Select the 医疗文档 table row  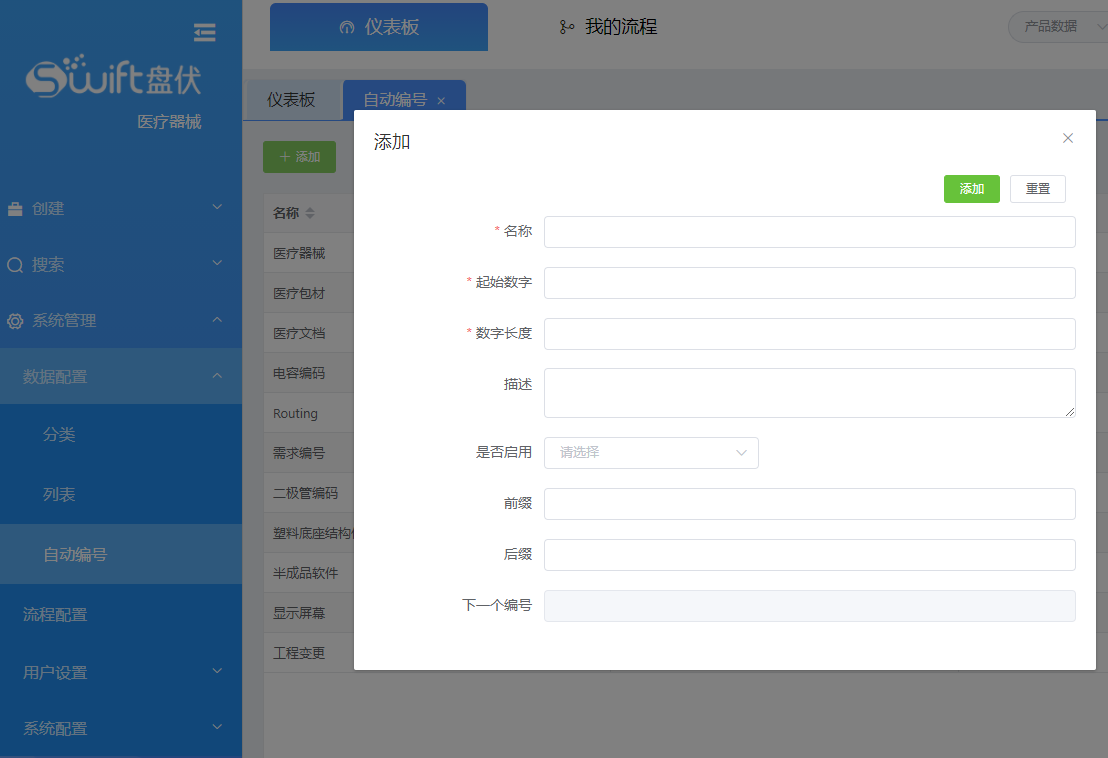[x=309, y=333]
